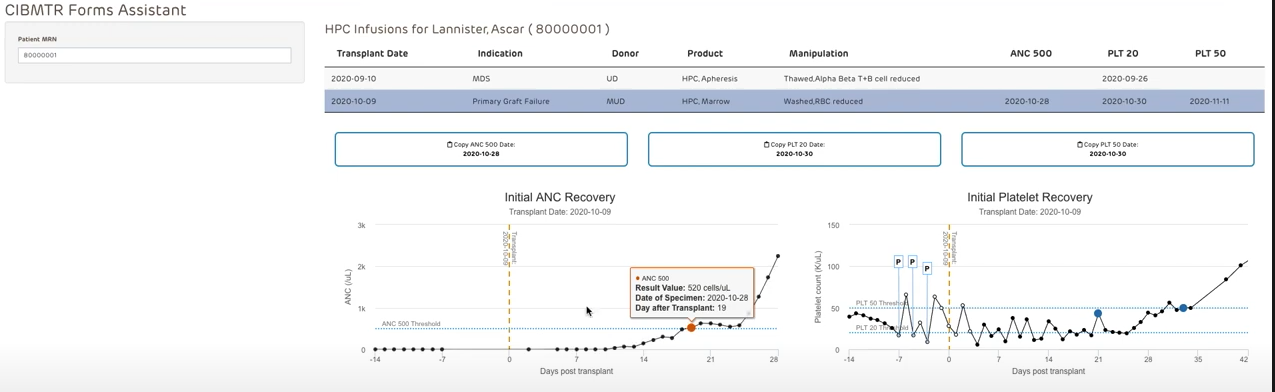Select the 2020-10-09 Primary Graft Failure row
1275x392 pixels.
[794, 101]
